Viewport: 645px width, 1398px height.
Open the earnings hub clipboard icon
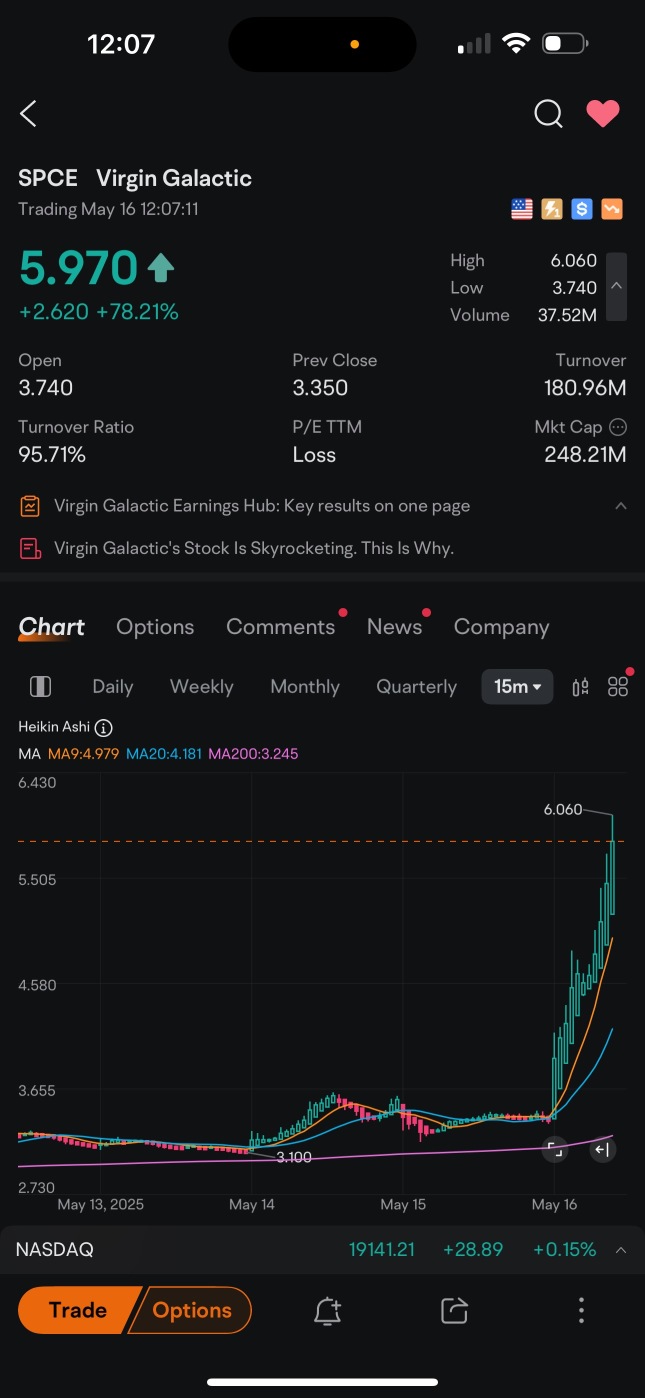(30, 506)
